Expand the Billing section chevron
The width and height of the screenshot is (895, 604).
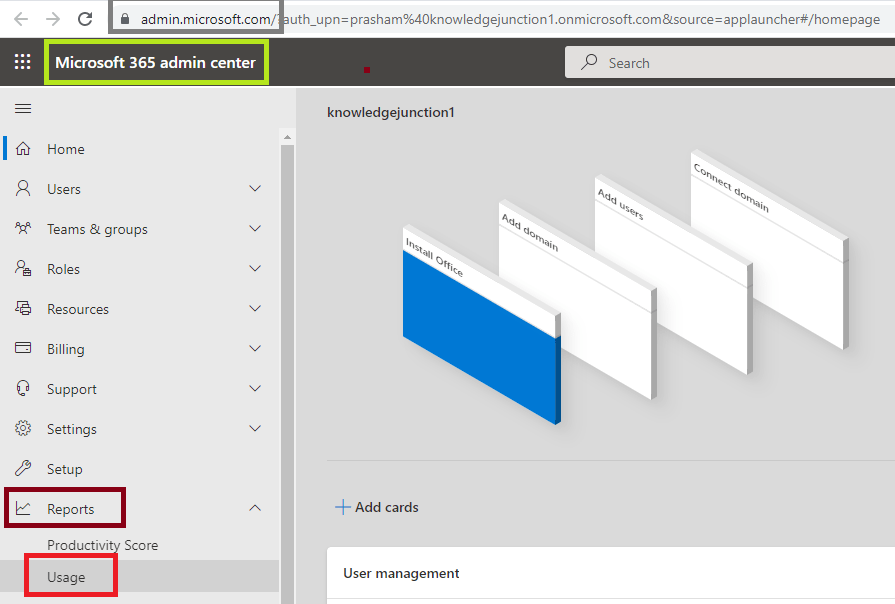click(255, 348)
